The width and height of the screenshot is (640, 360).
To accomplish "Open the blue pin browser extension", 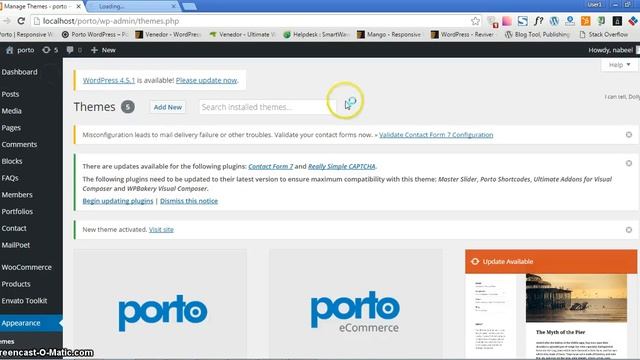I will click(570, 21).
